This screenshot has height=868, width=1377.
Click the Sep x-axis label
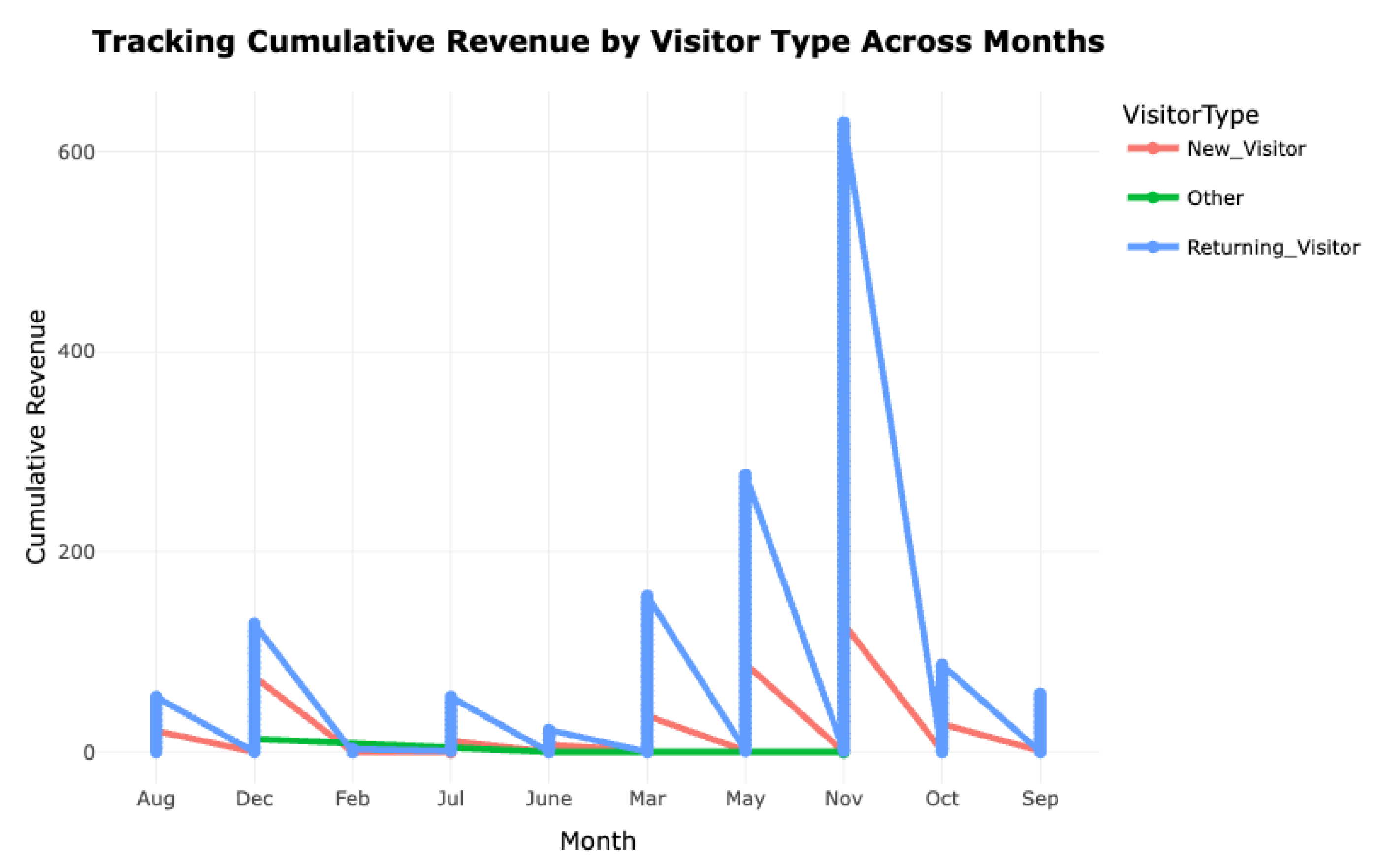(x=1040, y=798)
